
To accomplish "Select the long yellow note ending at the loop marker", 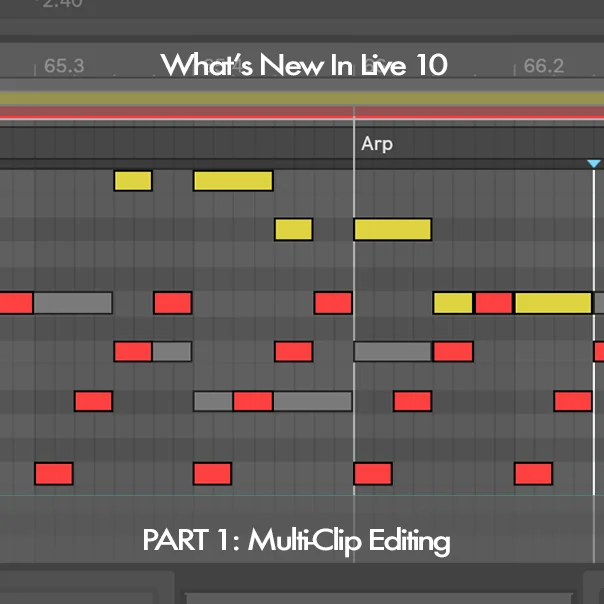I will click(553, 303).
